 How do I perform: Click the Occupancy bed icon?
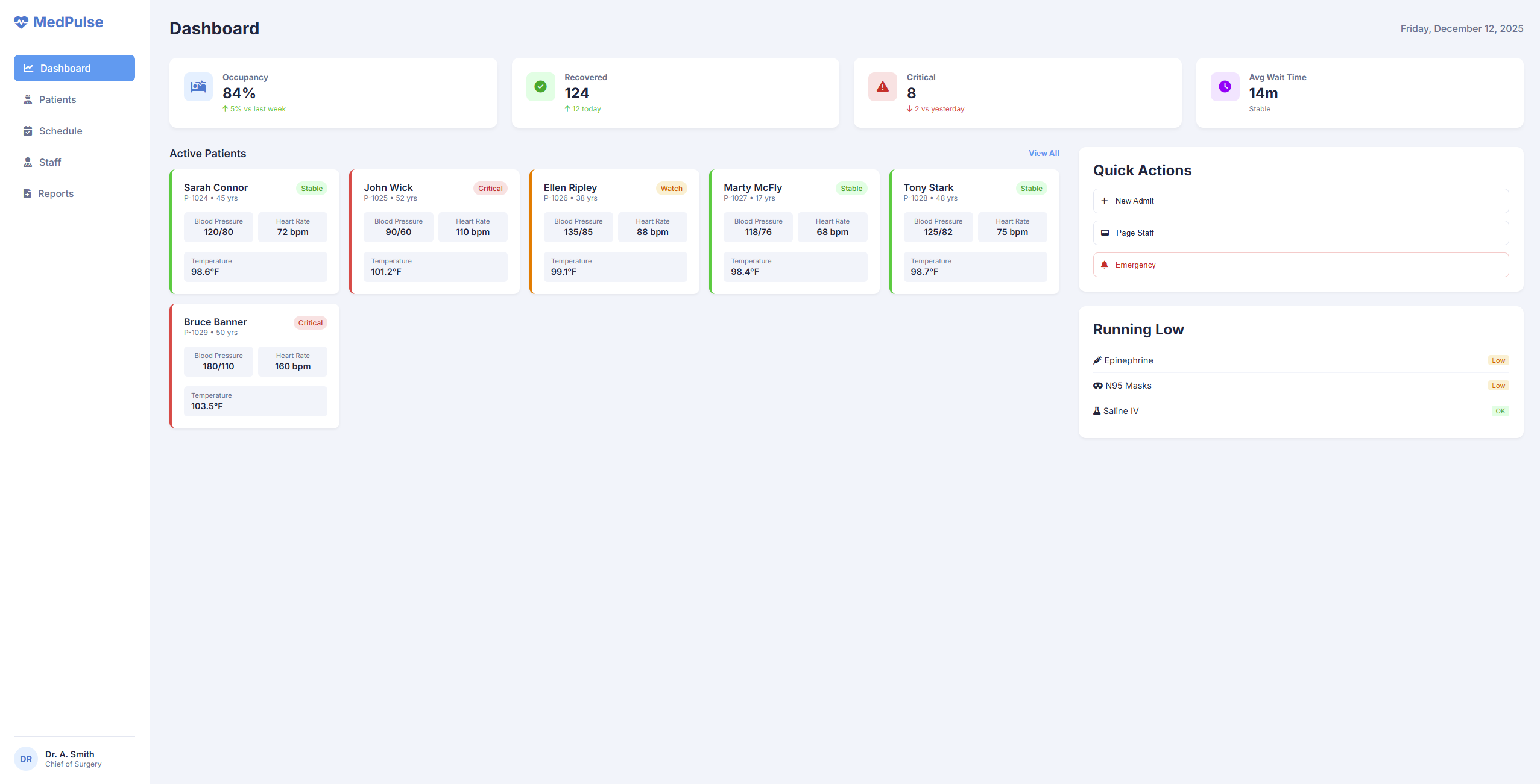[x=198, y=87]
